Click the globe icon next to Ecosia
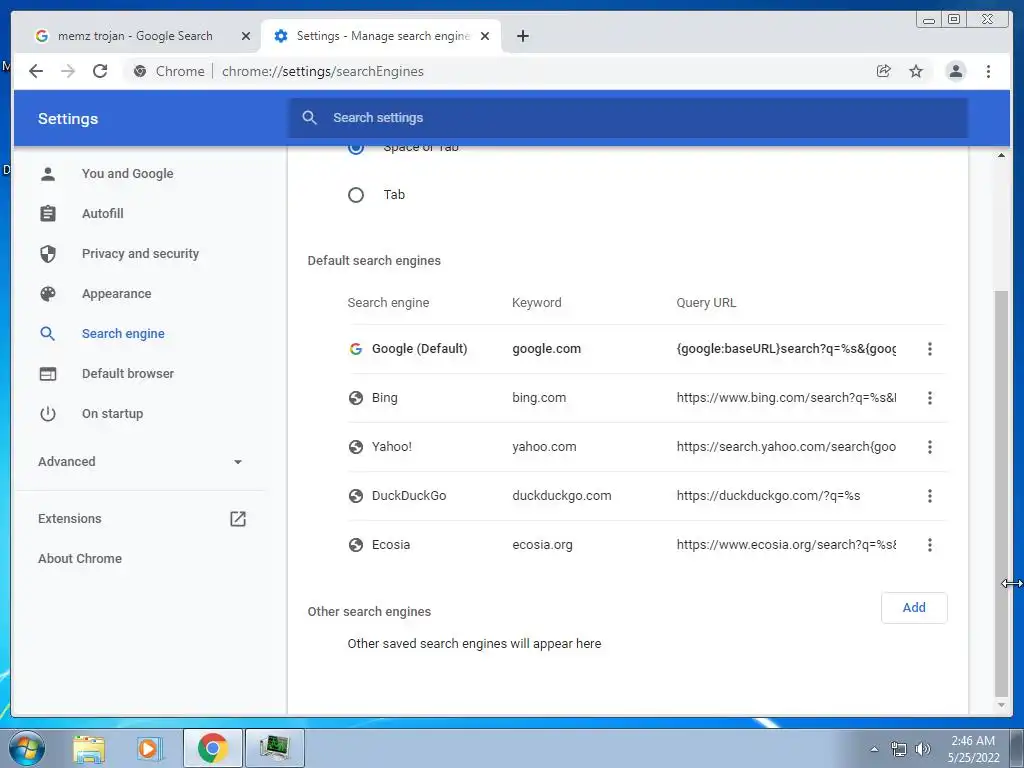 [x=356, y=545]
